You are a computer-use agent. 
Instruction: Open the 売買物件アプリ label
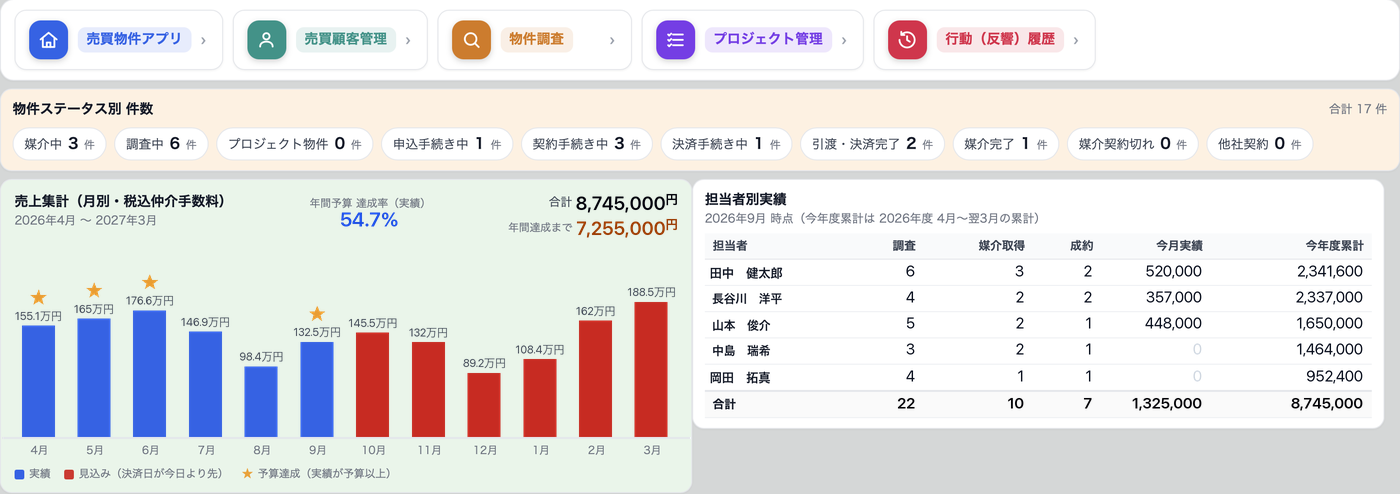click(134, 40)
